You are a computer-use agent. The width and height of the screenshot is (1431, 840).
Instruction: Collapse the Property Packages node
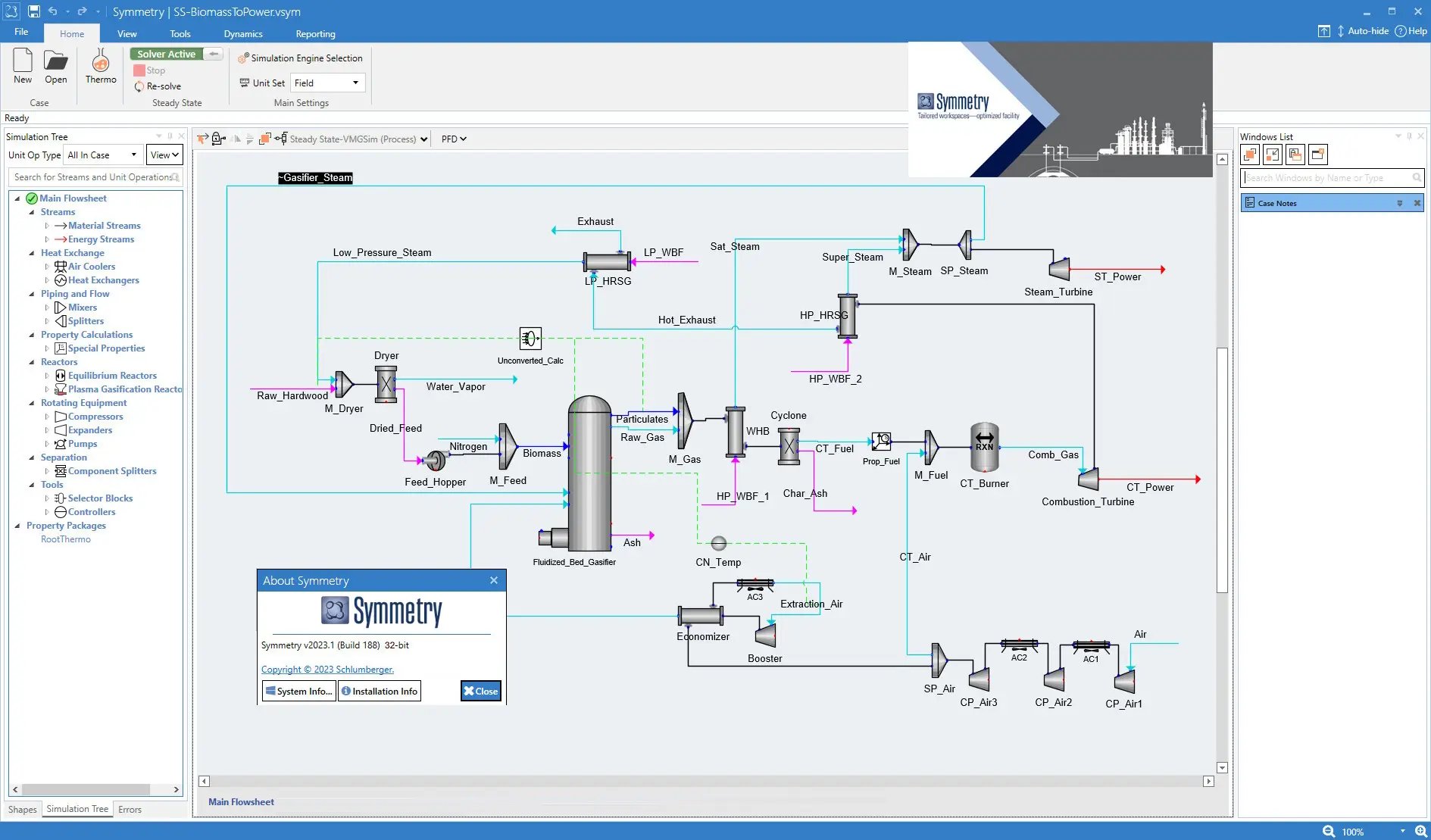(17, 526)
